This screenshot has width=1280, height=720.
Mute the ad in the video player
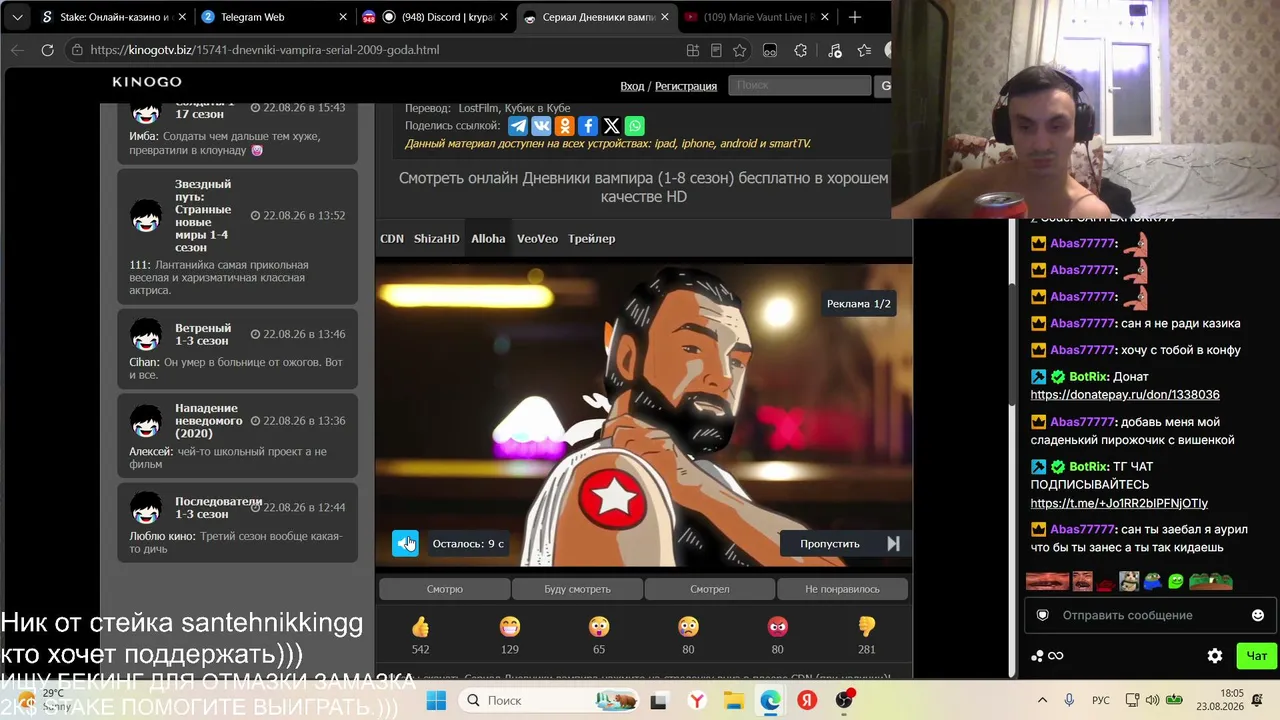405,543
